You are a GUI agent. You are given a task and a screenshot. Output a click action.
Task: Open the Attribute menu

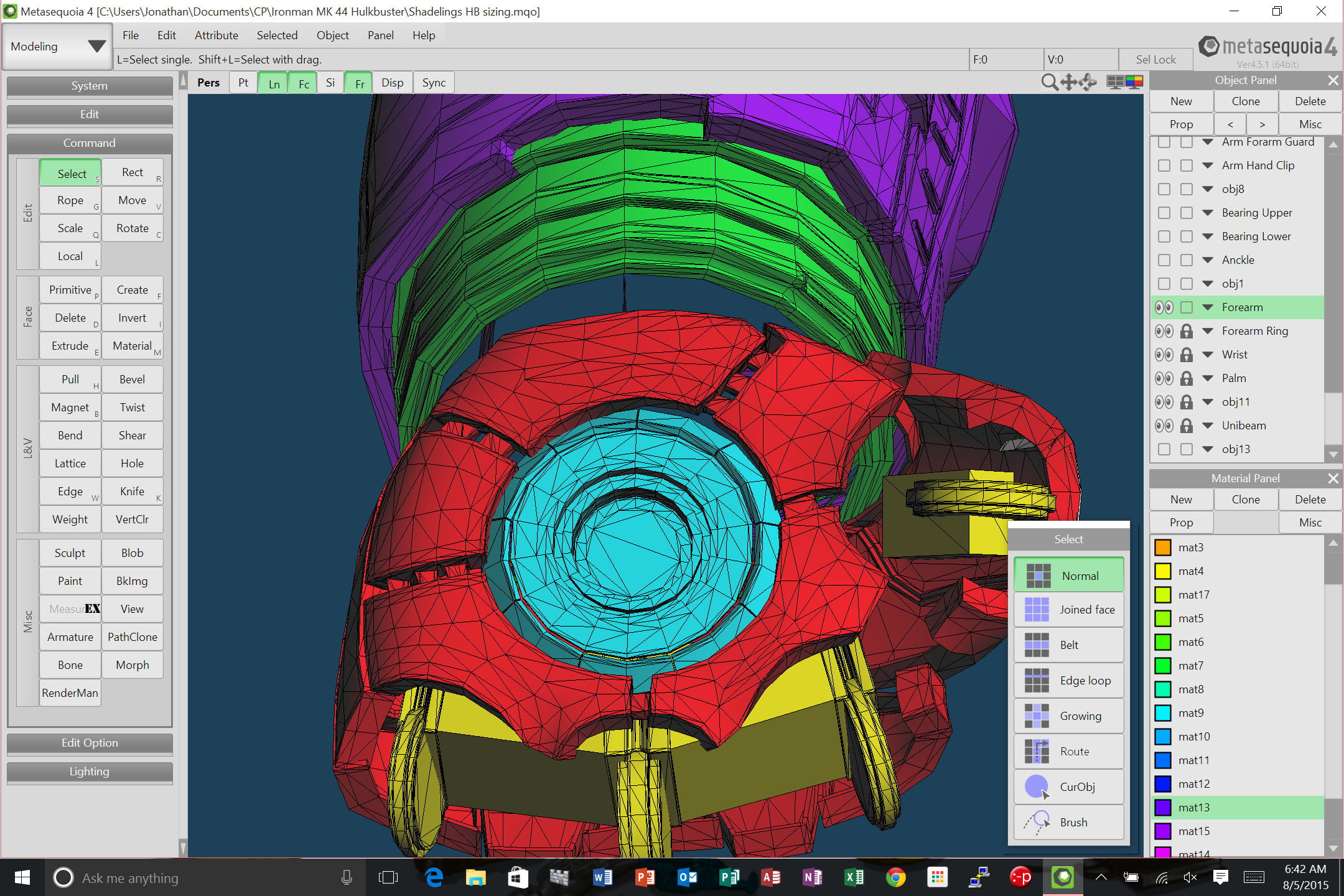click(216, 35)
